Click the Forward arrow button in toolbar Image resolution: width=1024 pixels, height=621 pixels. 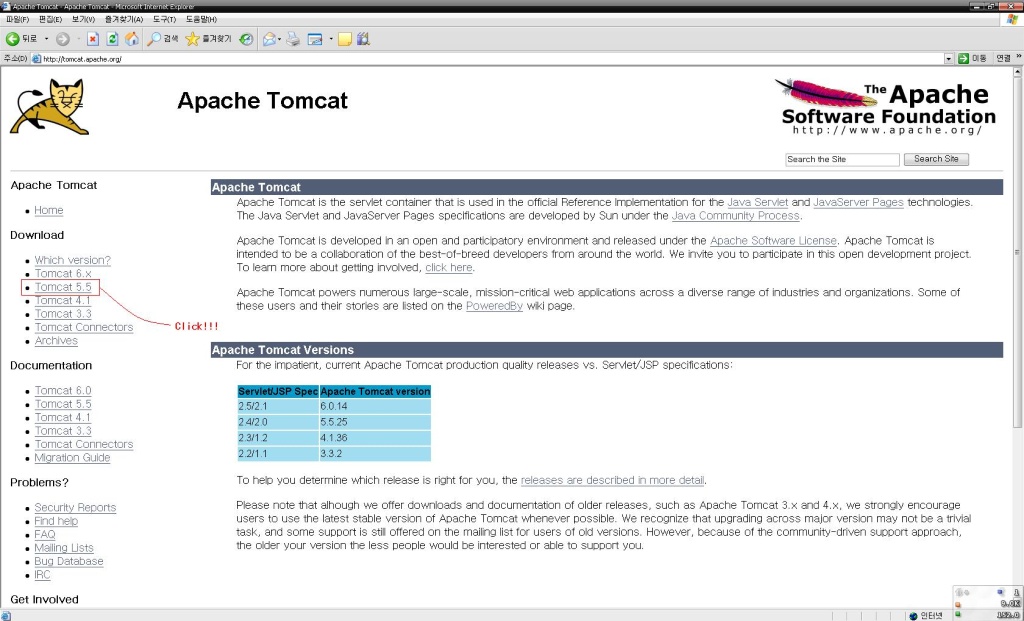pos(63,39)
